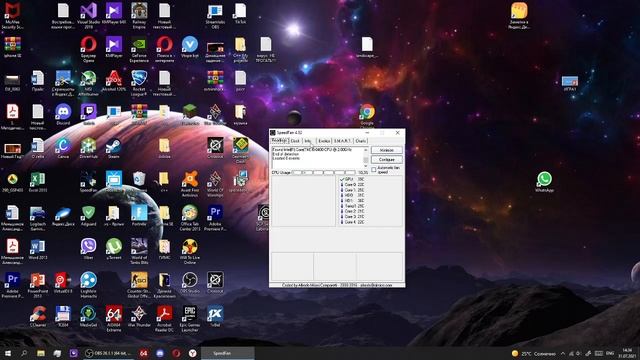Screen dimensions: 640x360
Task: Select the HD0 temperature row
Action: click(x=352, y=195)
